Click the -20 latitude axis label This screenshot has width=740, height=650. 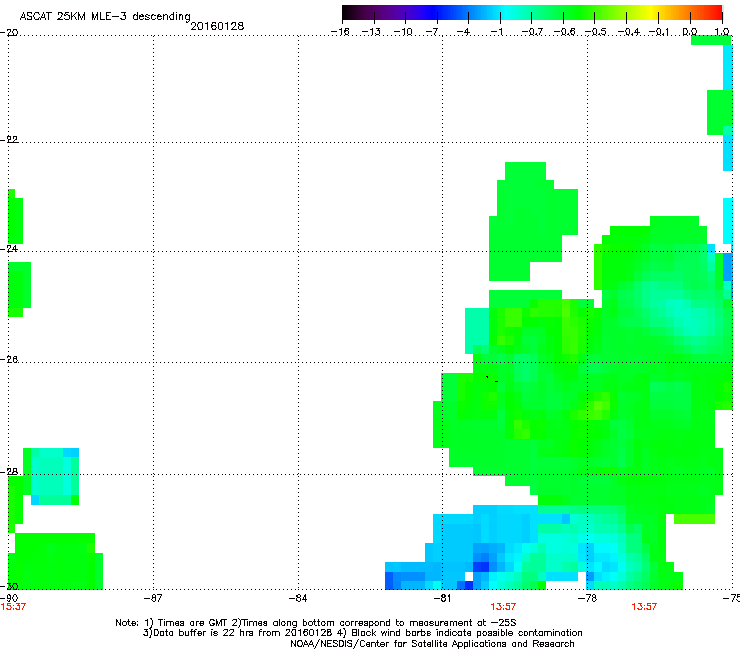(9, 33)
